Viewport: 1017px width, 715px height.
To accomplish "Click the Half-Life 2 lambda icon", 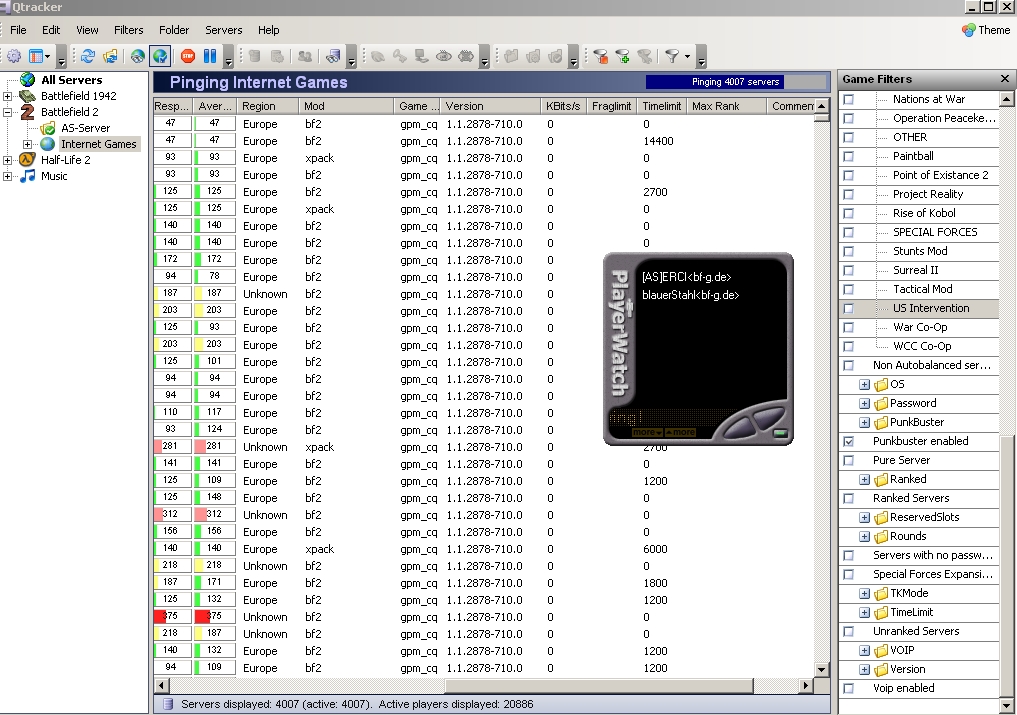I will click(x=27, y=160).
